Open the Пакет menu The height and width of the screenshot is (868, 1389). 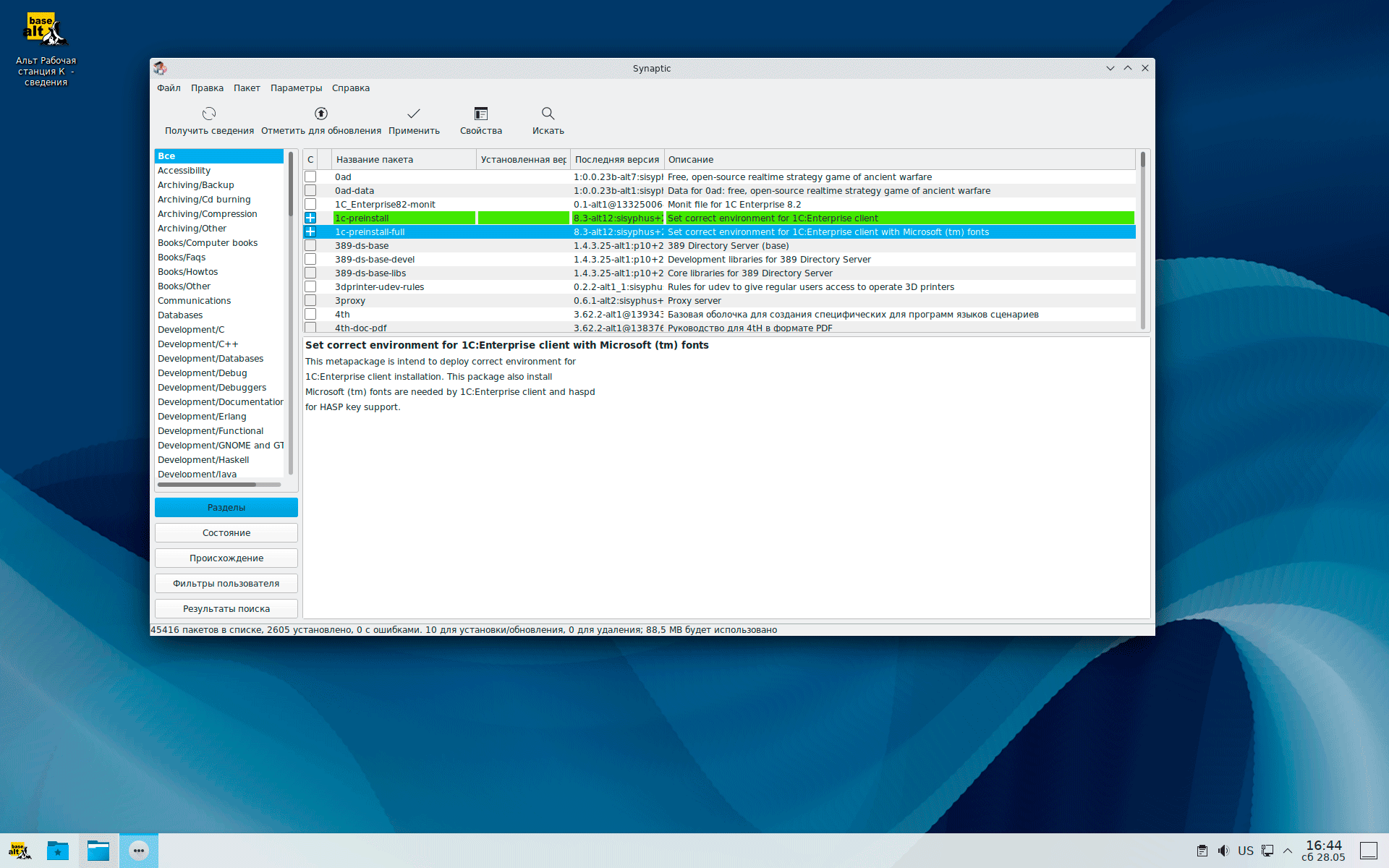coord(247,88)
